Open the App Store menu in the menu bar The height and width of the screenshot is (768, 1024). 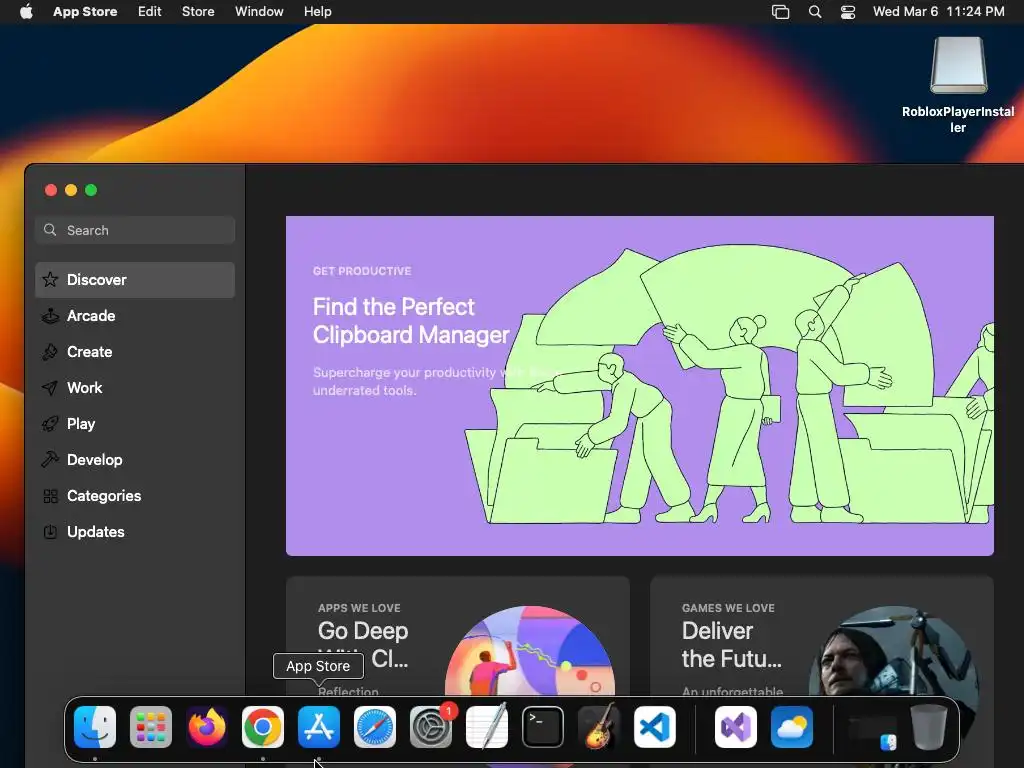point(85,12)
